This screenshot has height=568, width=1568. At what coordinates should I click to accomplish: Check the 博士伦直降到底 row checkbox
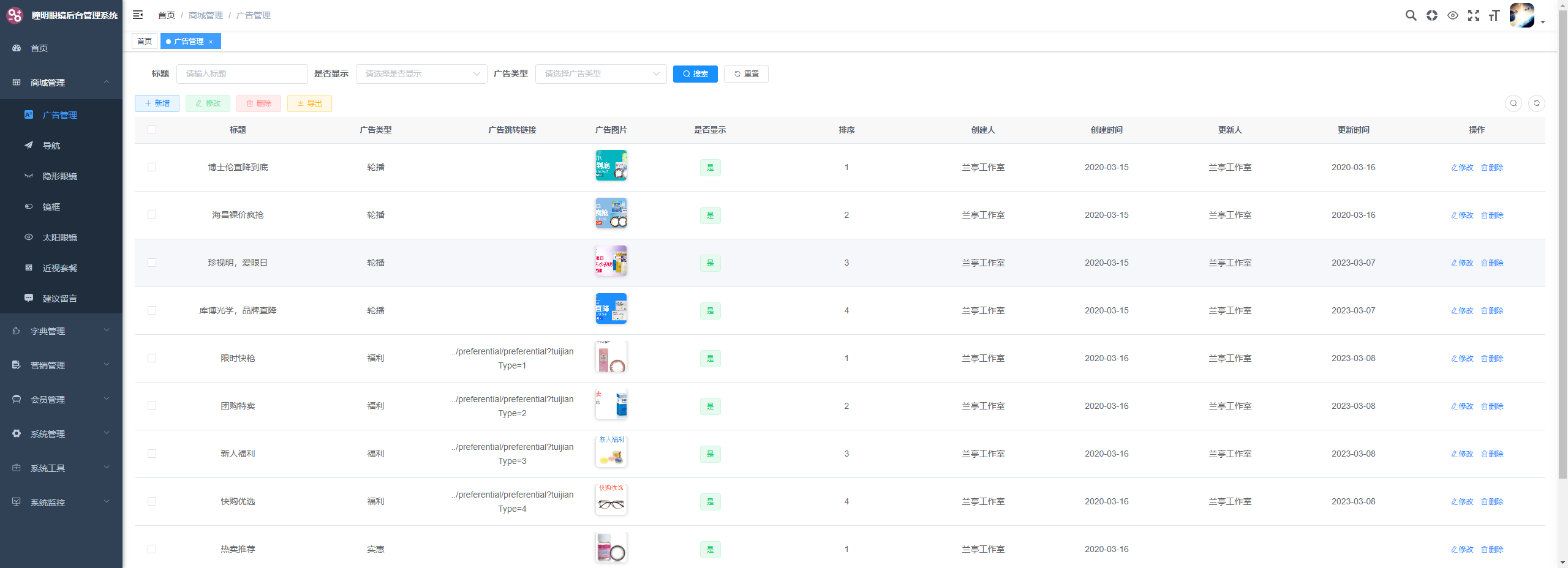point(152,167)
